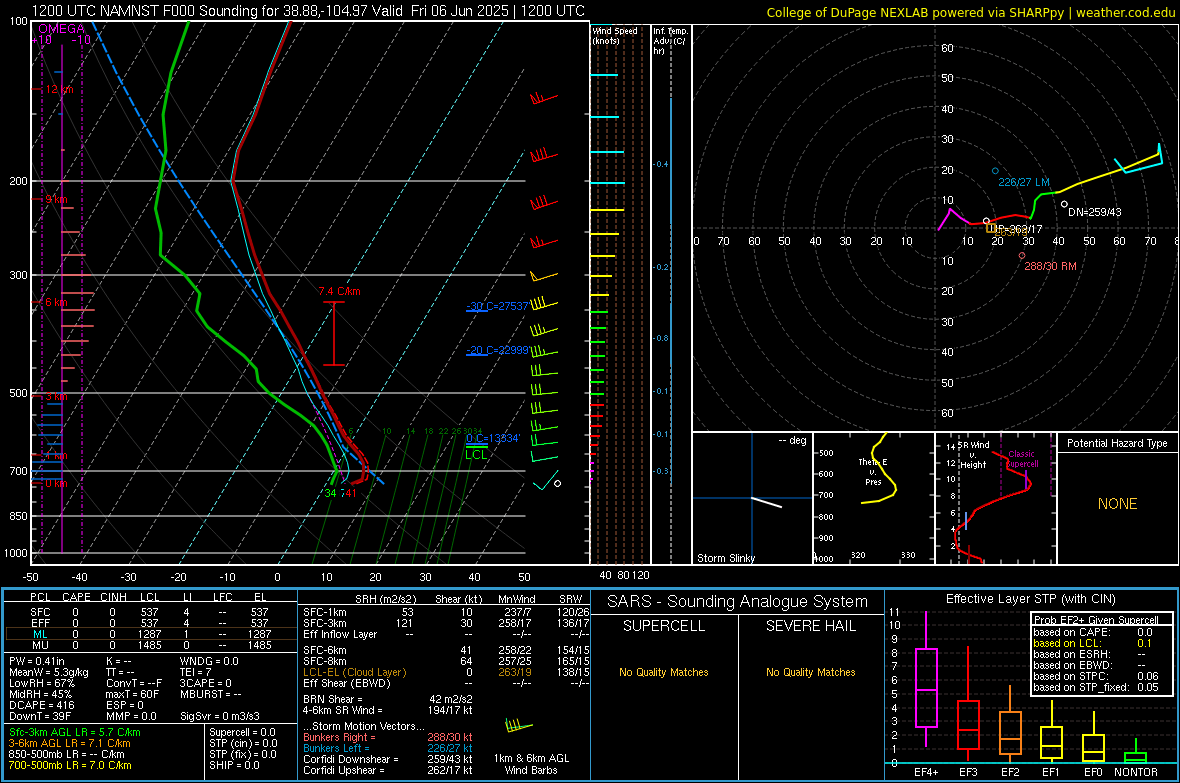Click the surface dewpoint value '34'
1180x783 pixels.
point(331,493)
